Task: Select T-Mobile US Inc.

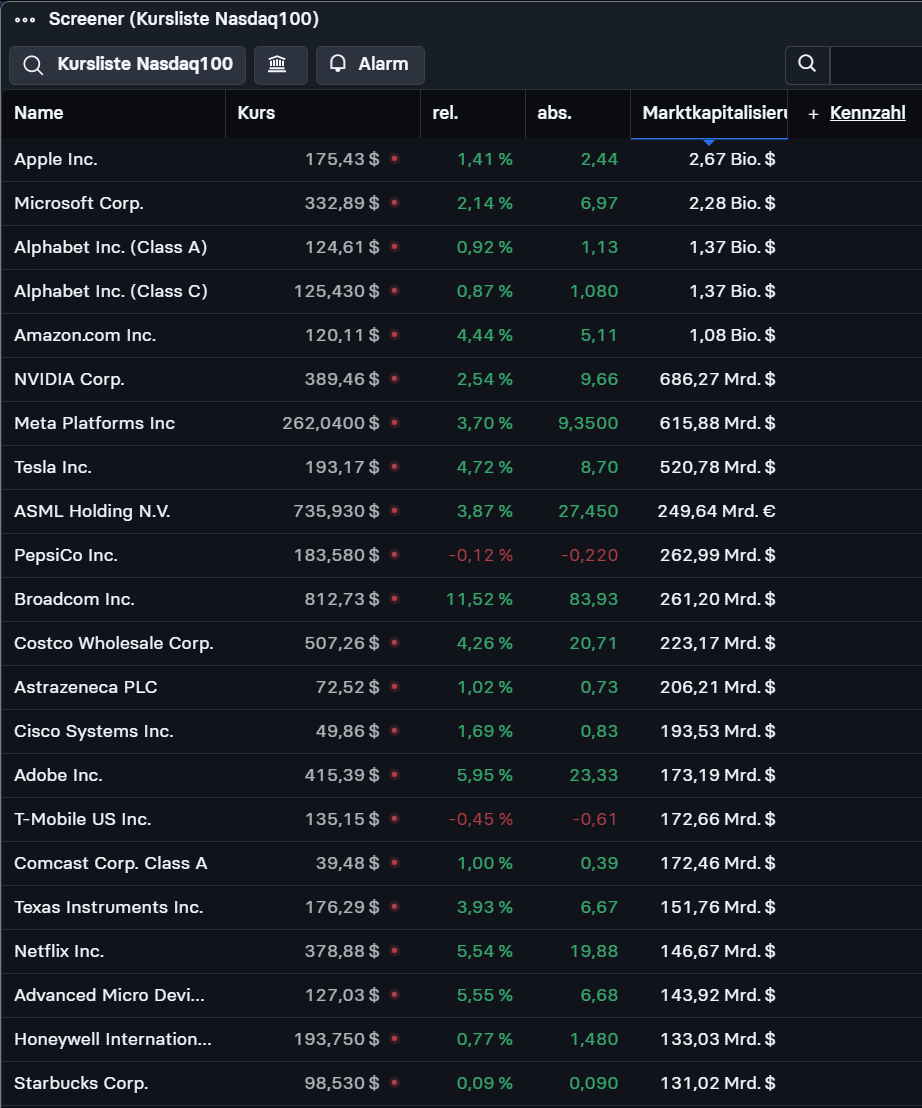Action: [x=83, y=819]
